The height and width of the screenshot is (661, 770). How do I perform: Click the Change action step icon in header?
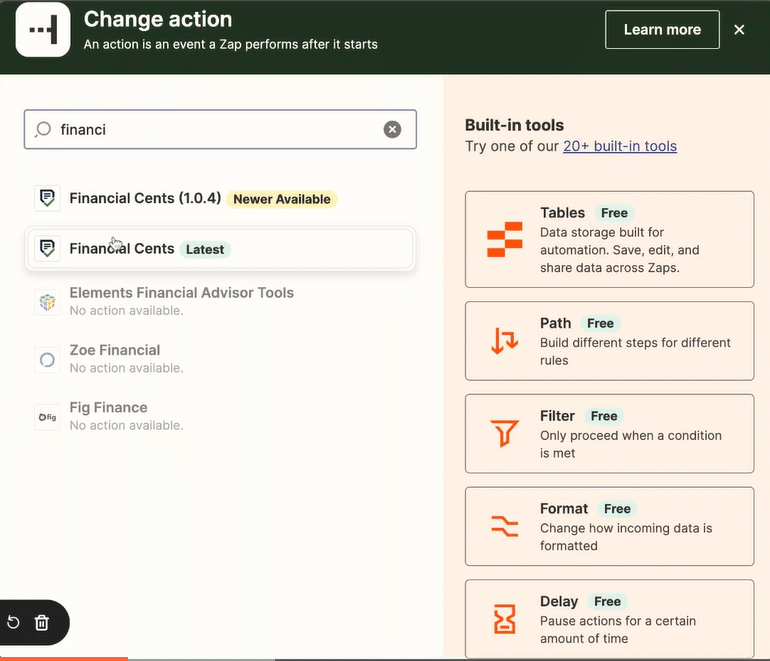pos(43,29)
